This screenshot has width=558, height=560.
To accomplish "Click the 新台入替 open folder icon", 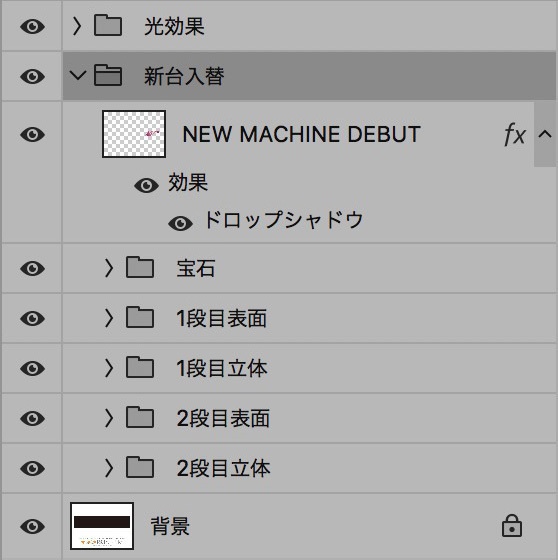I will [x=108, y=75].
